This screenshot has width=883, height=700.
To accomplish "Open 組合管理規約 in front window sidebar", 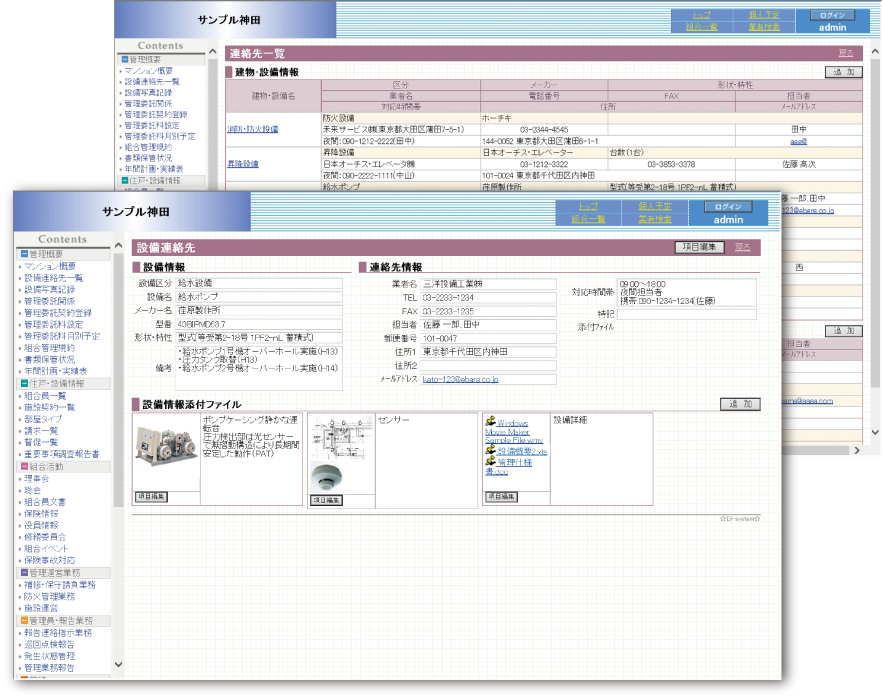I will (x=50, y=348).
